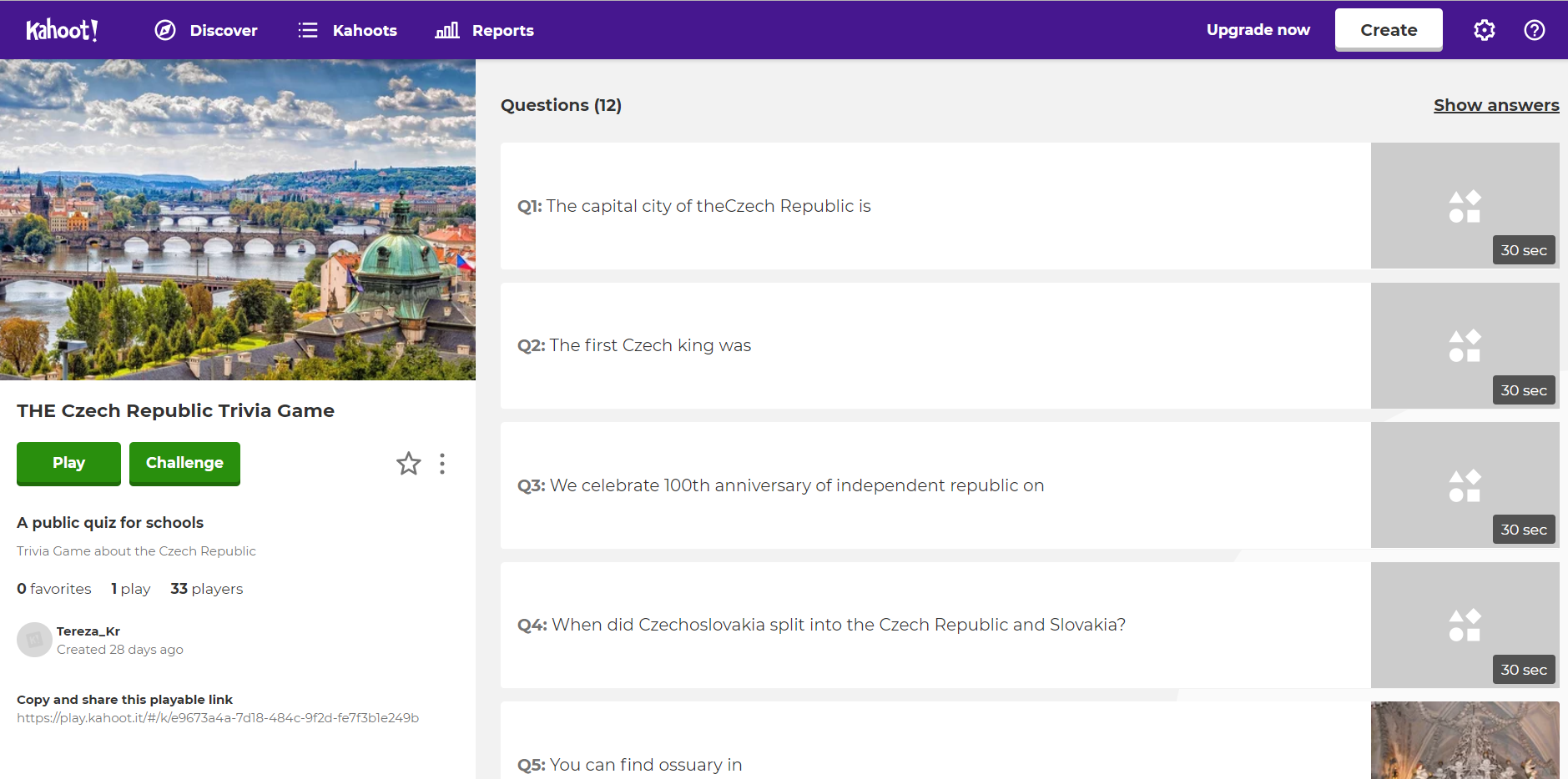The width and height of the screenshot is (1568, 779).
Task: Click the 33 players count
Action: click(207, 589)
